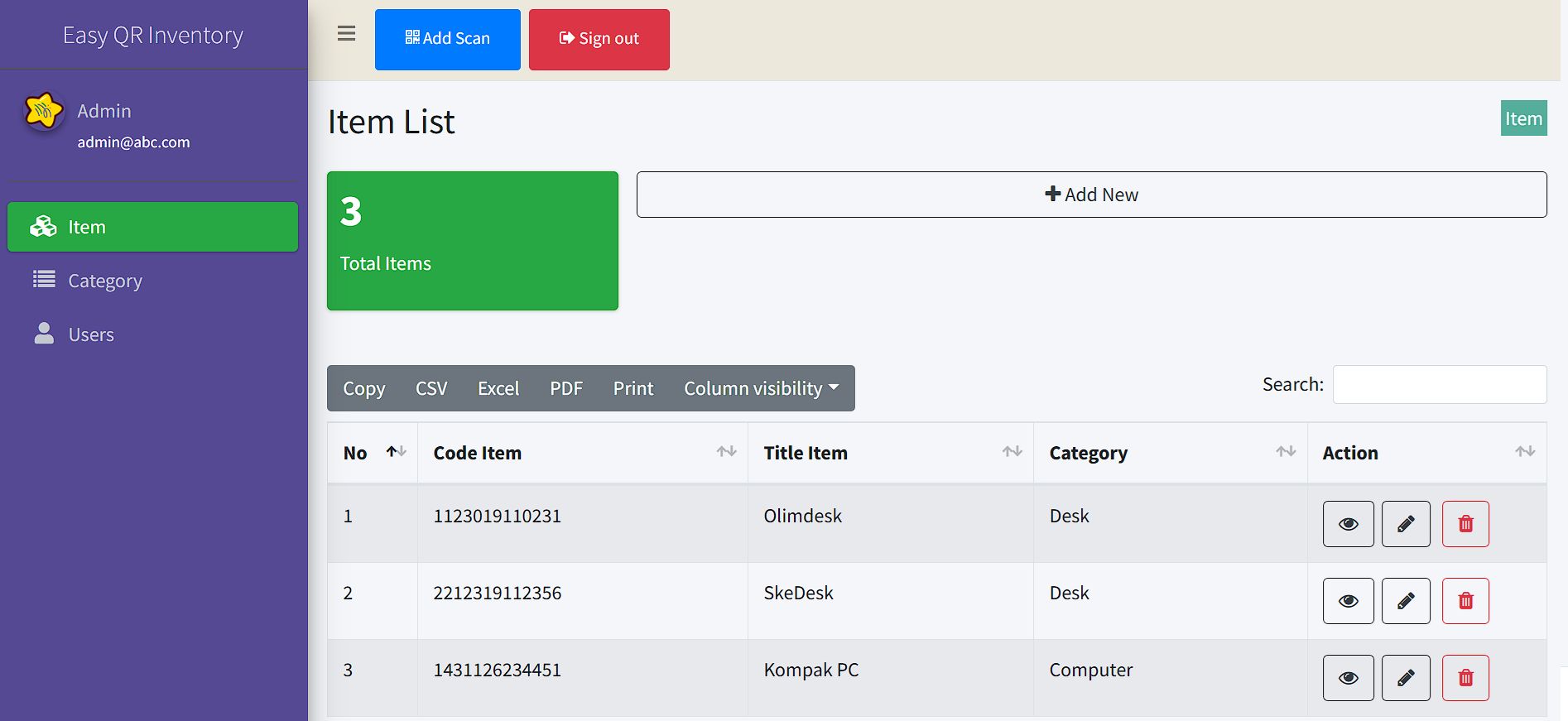Viewport: 1568px width, 721px height.
Task: Click the Admin avatar star icon
Action: tap(44, 111)
